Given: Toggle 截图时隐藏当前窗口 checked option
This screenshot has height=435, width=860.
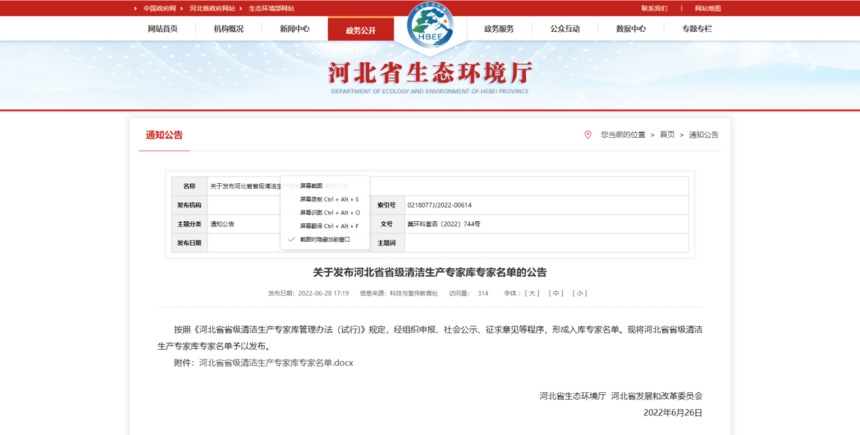Looking at the screenshot, I should (324, 240).
